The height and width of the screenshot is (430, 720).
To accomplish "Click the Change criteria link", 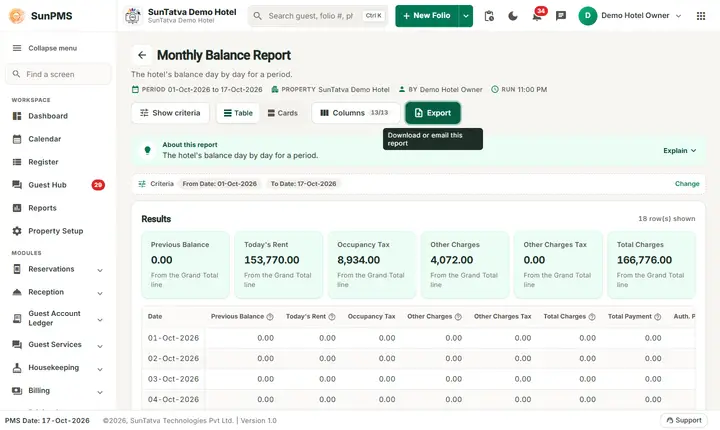I will (687, 184).
